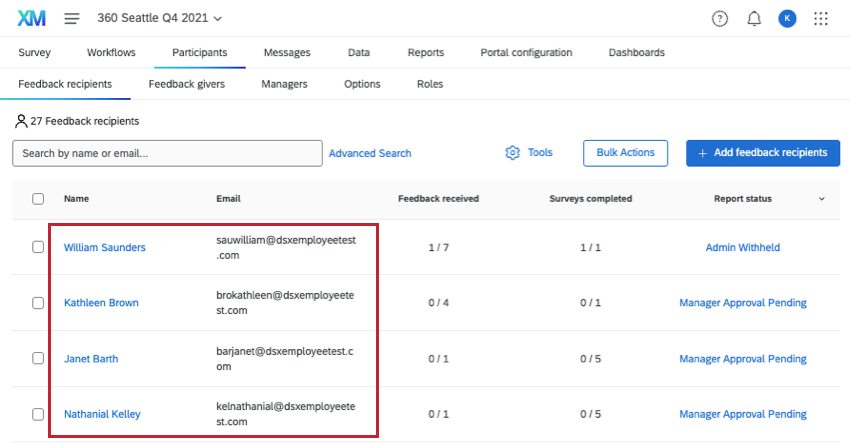850x445 pixels.
Task: Open the hamburger navigation menu
Action: pyautogui.click(x=72, y=18)
